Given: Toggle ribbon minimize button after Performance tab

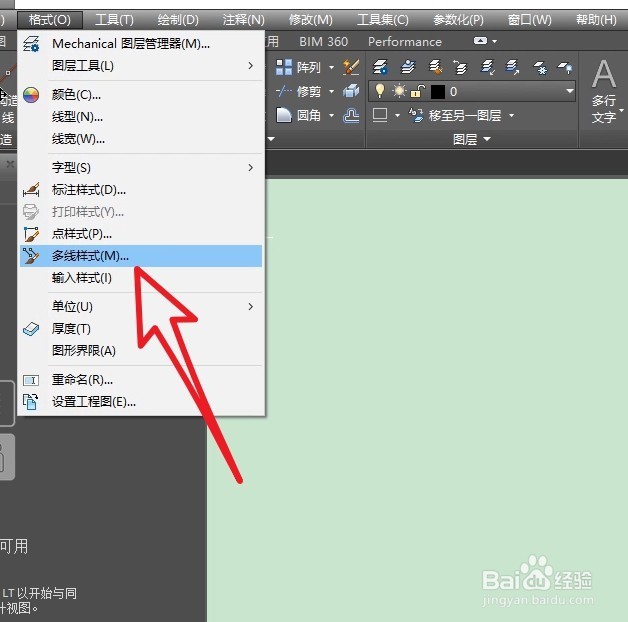Looking at the screenshot, I should coord(480,41).
